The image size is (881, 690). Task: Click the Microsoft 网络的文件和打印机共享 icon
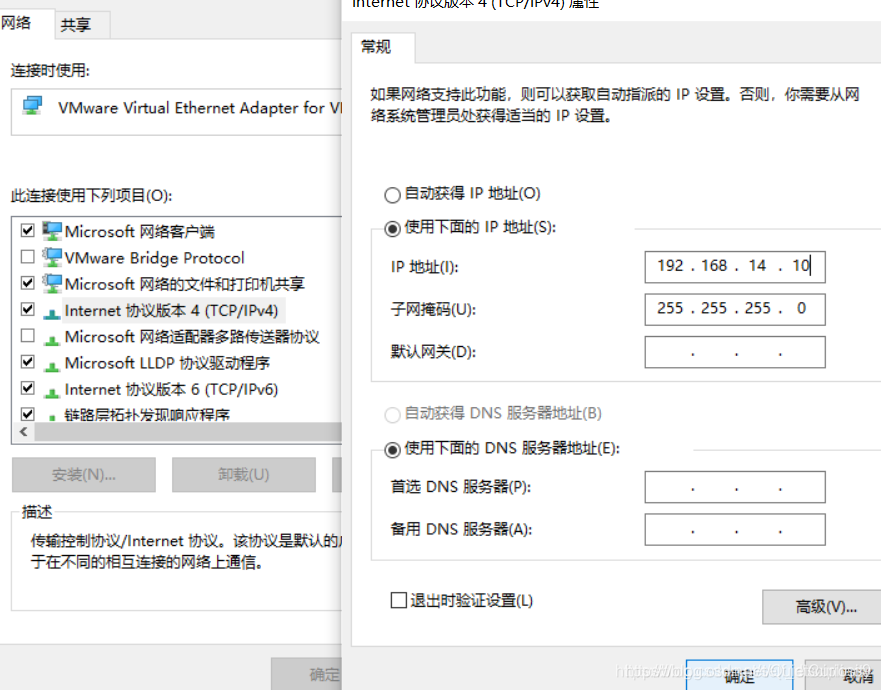[52, 283]
